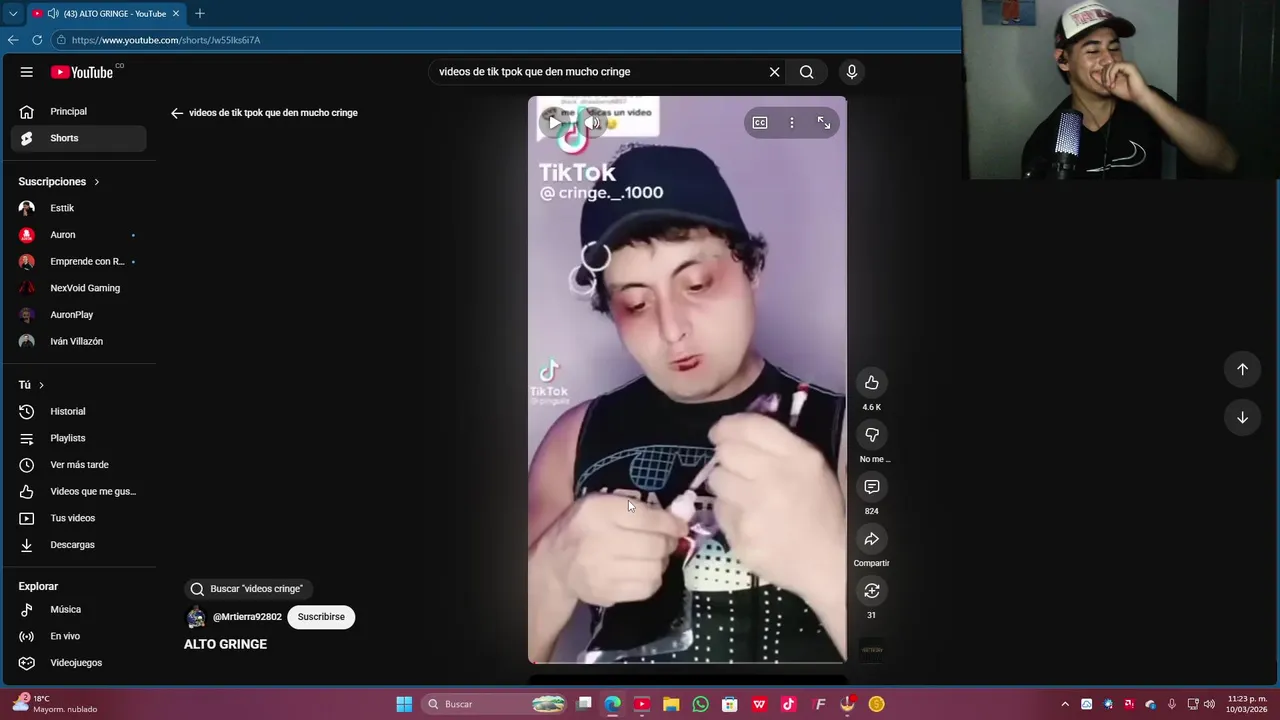Go to the previous Short with up arrow

[1242, 369]
